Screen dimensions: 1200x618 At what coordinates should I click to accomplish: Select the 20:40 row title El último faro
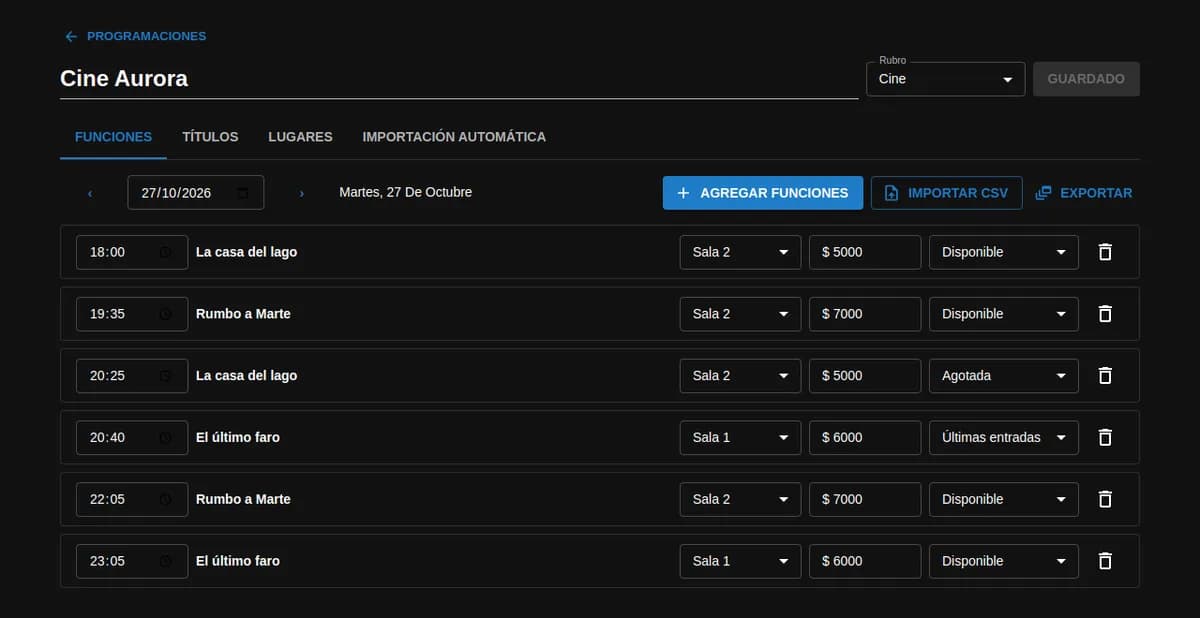click(238, 437)
